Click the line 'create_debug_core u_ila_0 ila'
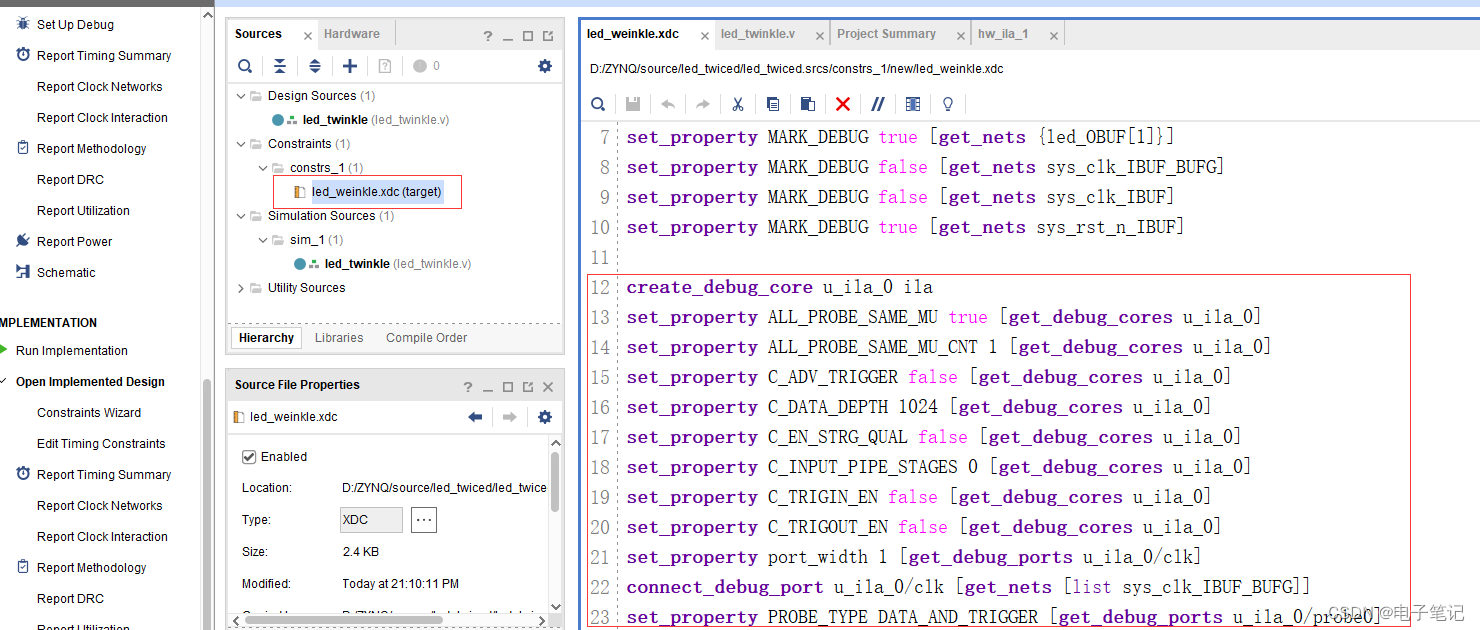This screenshot has width=1480, height=630. [x=780, y=288]
